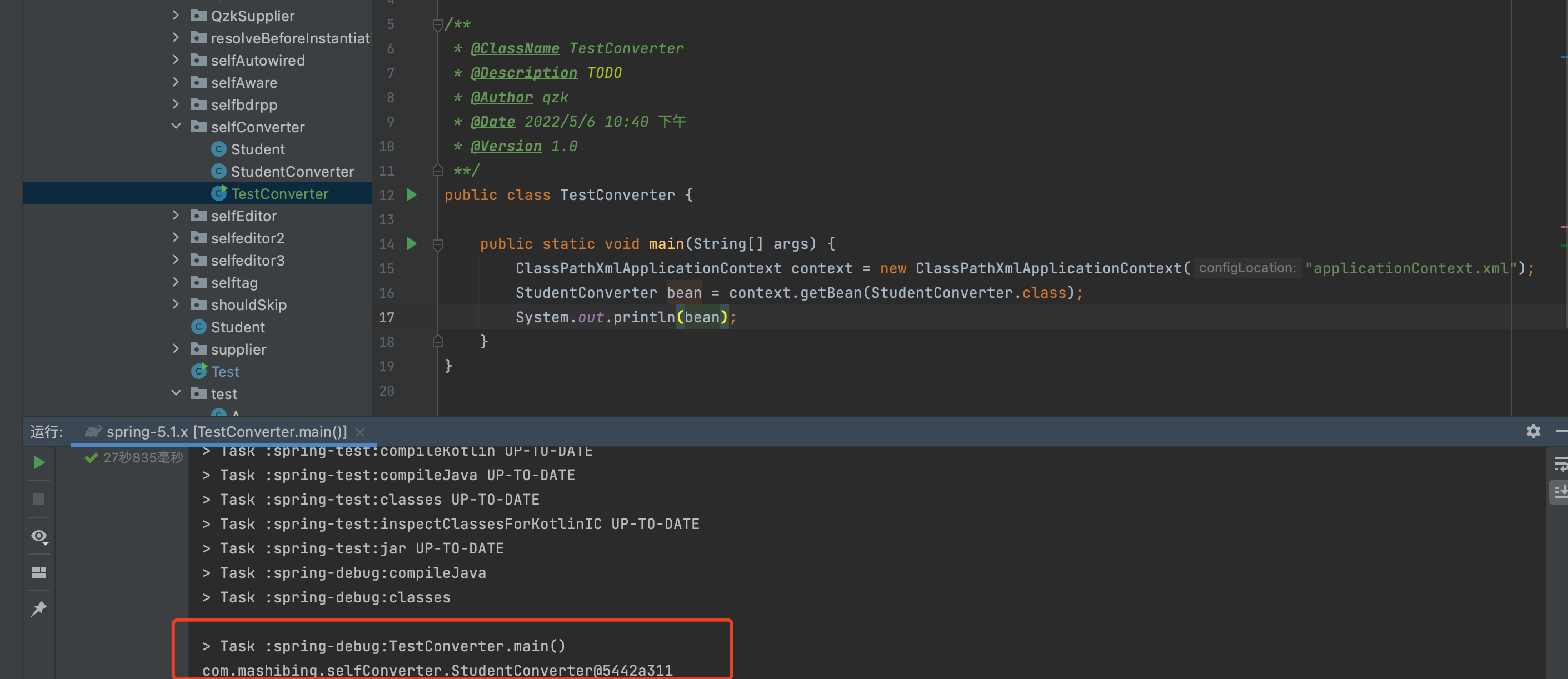Rerun TestConverter.main() with green play button

click(x=39, y=463)
